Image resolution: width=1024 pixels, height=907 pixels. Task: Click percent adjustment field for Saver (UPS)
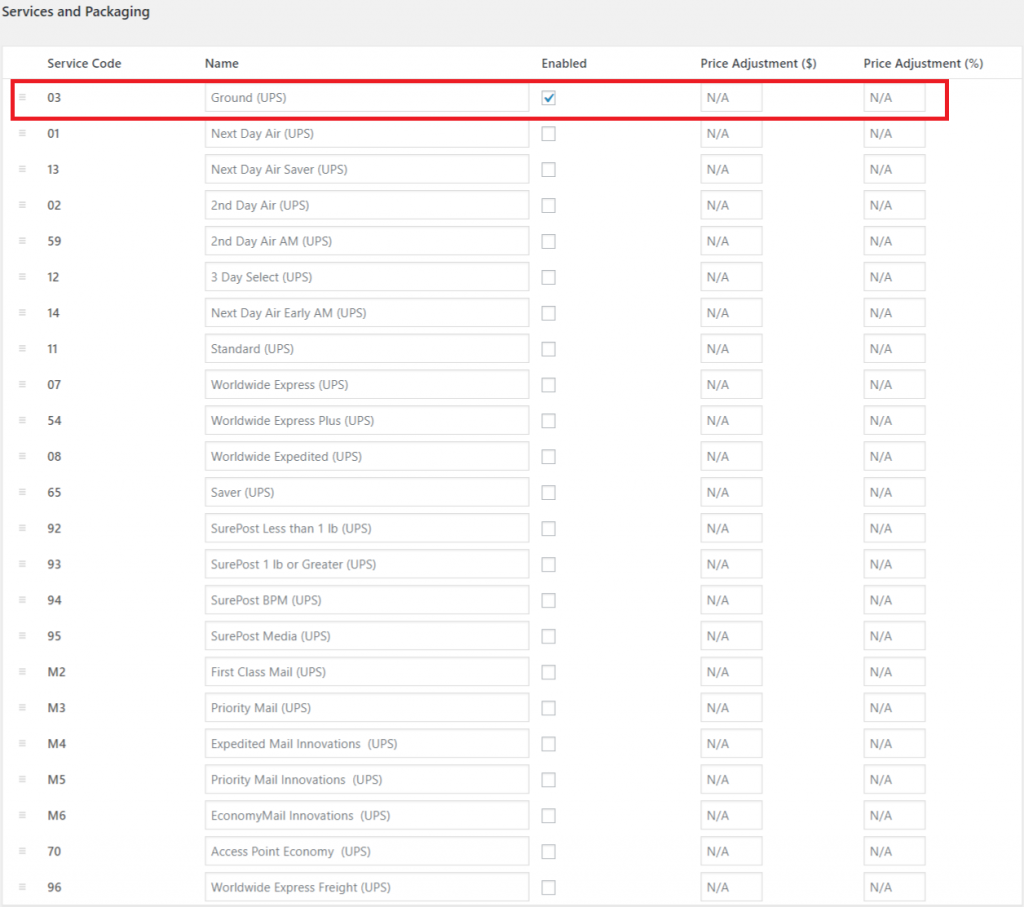click(x=894, y=492)
